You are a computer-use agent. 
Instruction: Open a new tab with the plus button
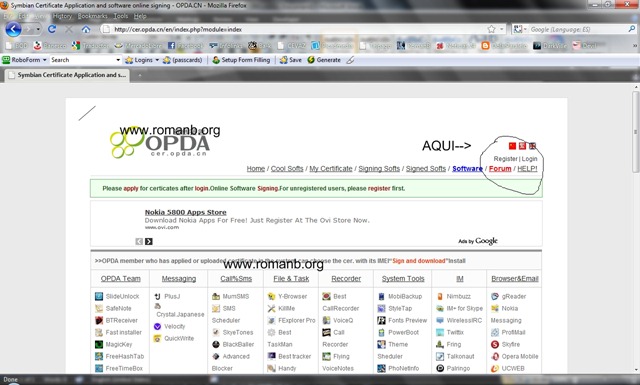[139, 76]
